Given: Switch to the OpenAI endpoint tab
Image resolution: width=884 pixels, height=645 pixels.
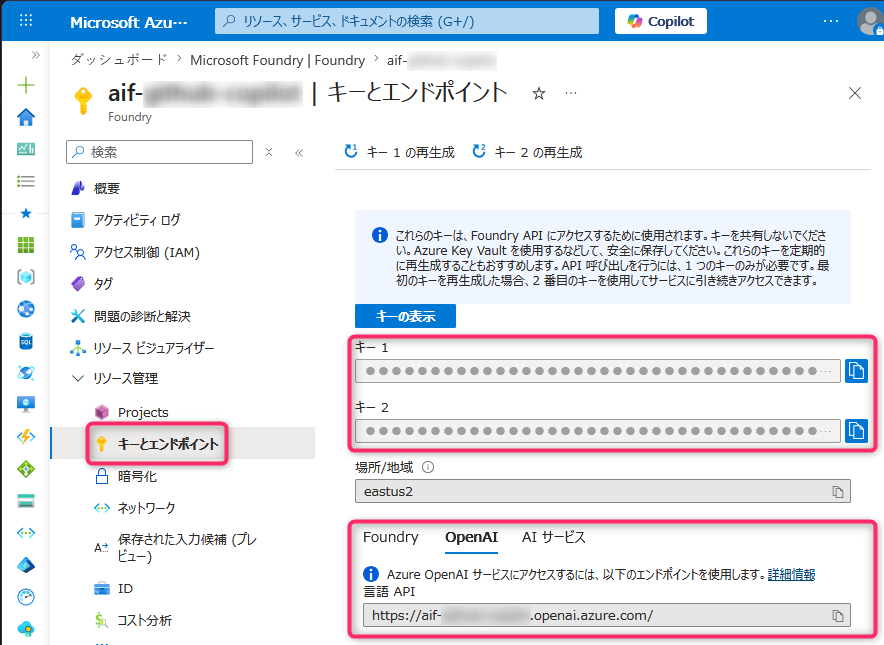Looking at the screenshot, I should coord(471,537).
